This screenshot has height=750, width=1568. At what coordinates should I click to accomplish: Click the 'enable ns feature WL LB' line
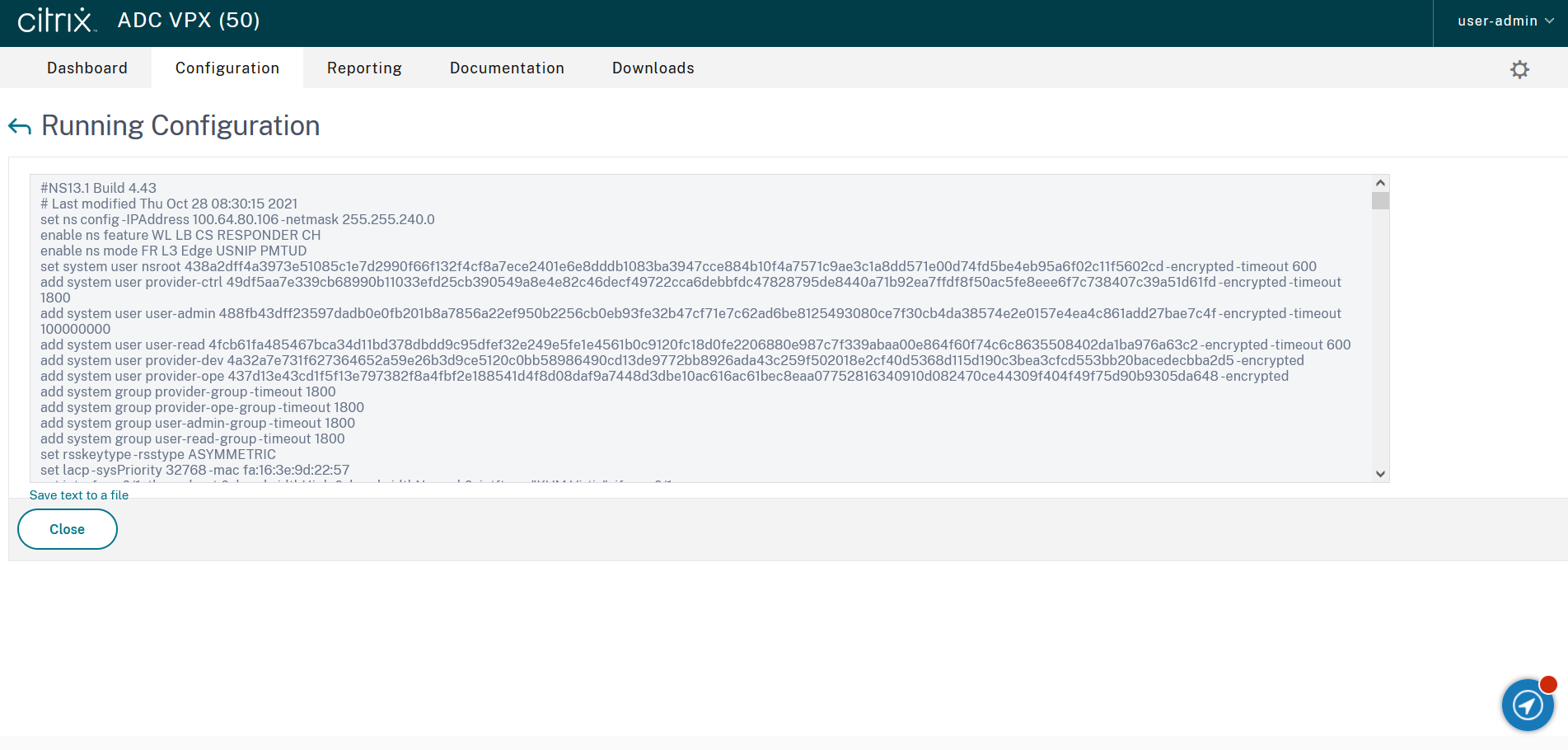point(180,235)
